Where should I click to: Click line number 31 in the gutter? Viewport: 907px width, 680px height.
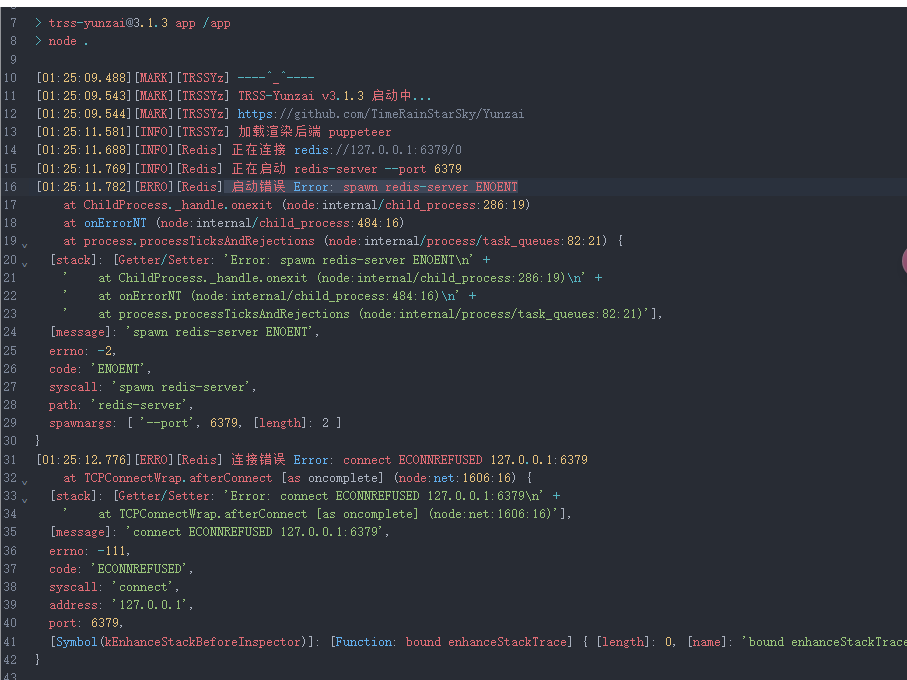tap(10, 460)
